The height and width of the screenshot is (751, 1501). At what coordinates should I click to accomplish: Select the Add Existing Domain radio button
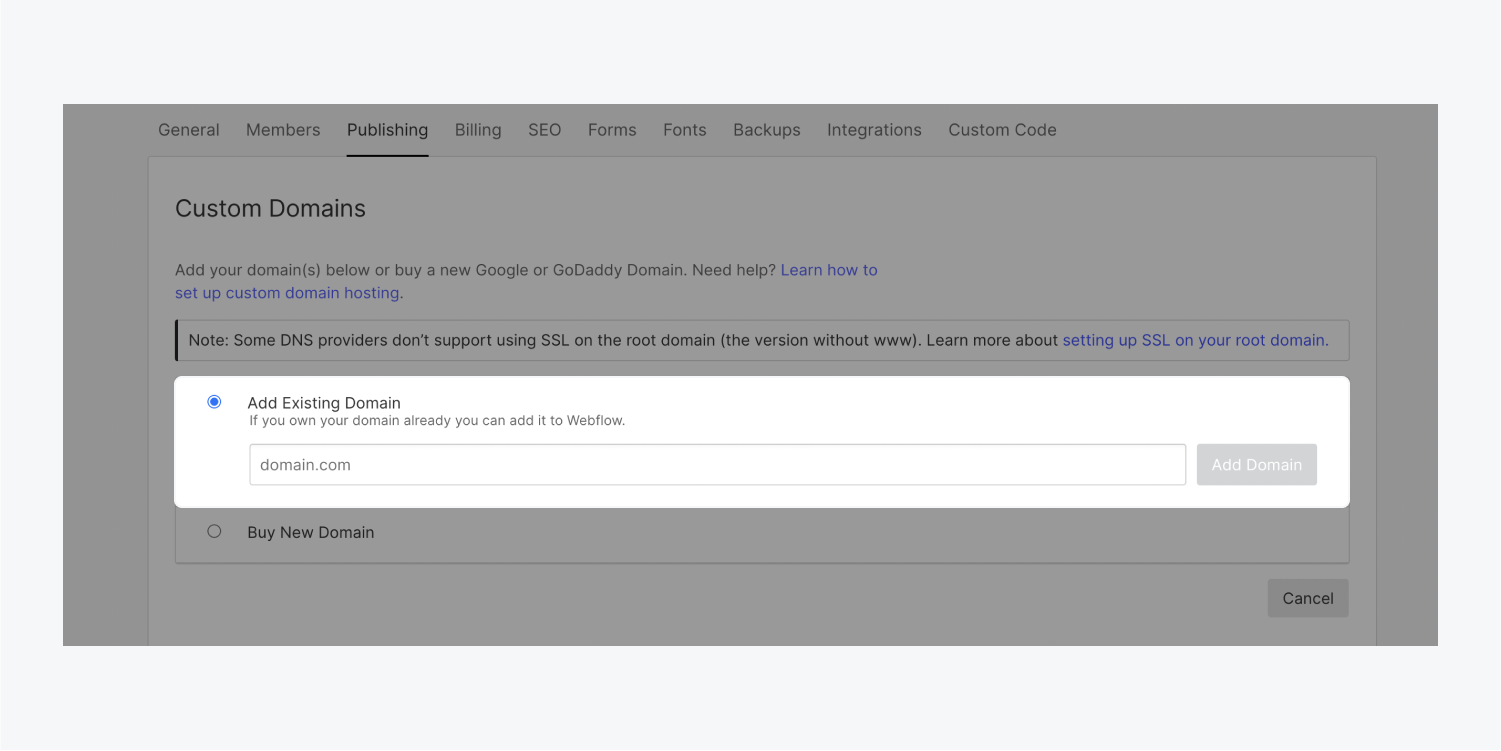(214, 402)
